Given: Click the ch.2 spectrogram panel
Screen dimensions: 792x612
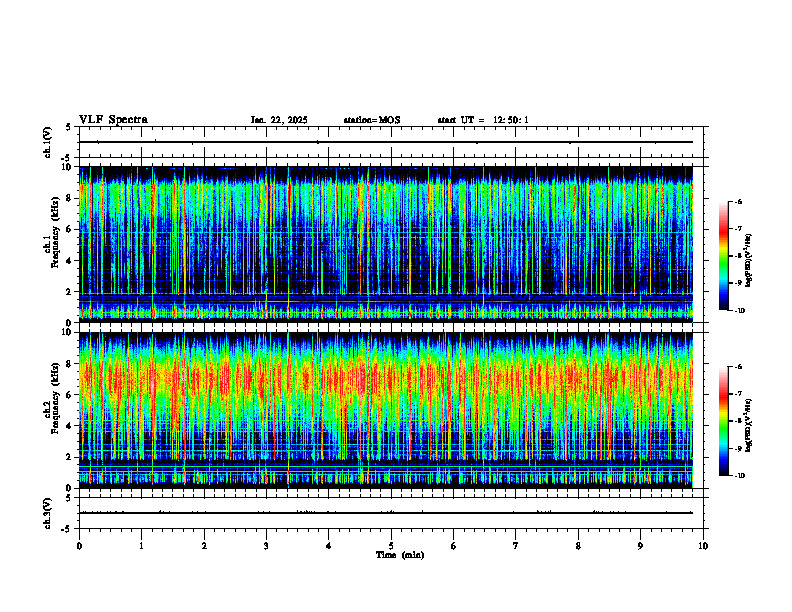Looking at the screenshot, I should click(386, 410).
